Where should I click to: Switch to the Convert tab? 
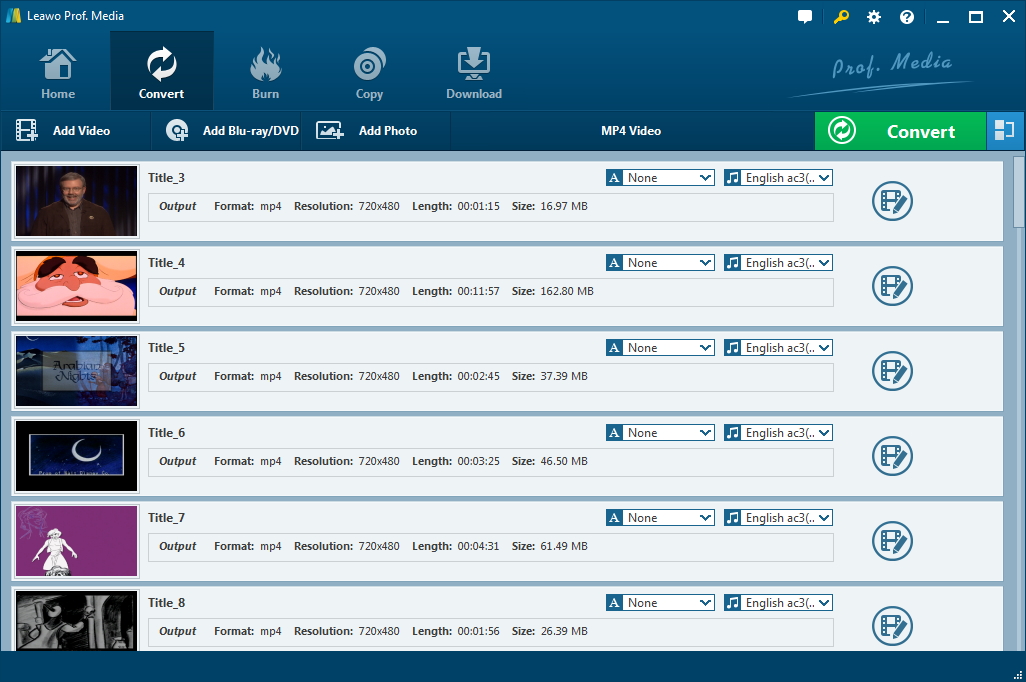(x=162, y=73)
